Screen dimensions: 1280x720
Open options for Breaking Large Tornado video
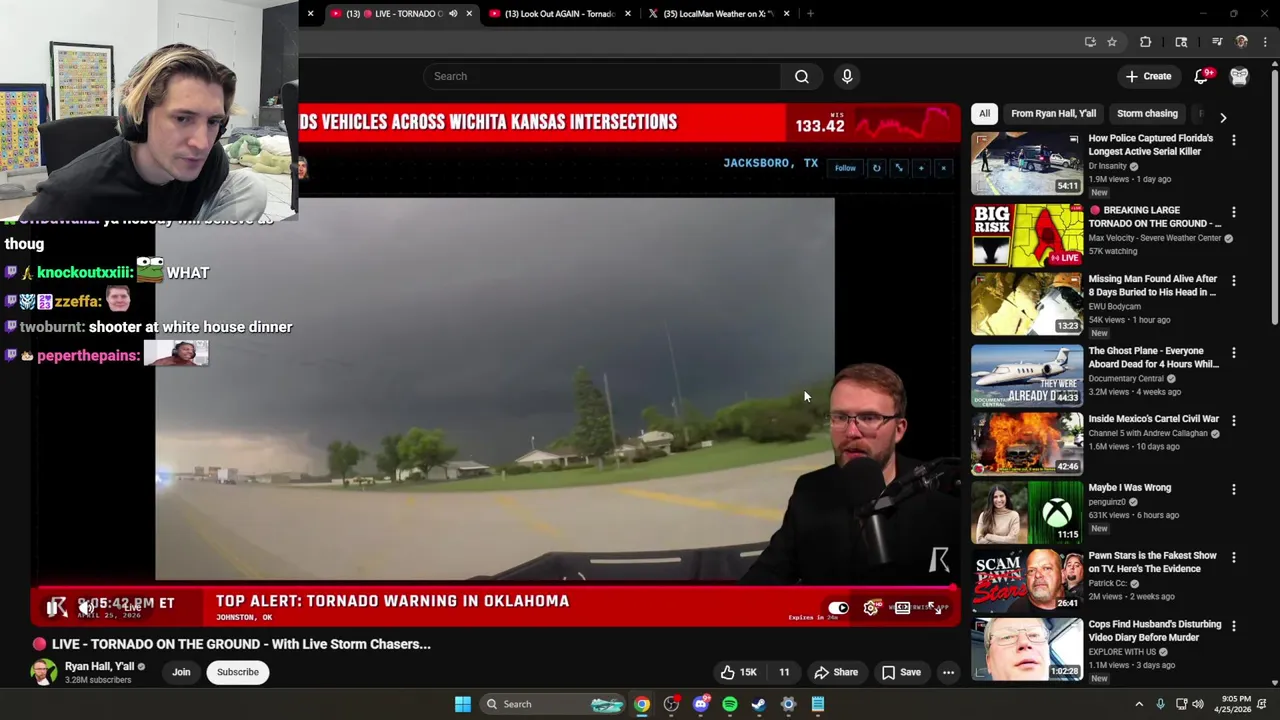tap(1233, 212)
